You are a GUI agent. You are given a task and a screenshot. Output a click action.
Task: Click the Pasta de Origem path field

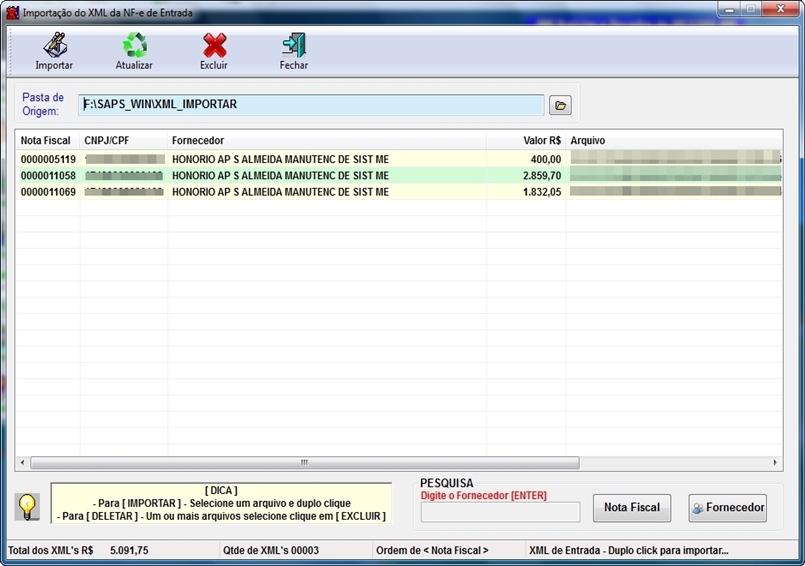311,105
